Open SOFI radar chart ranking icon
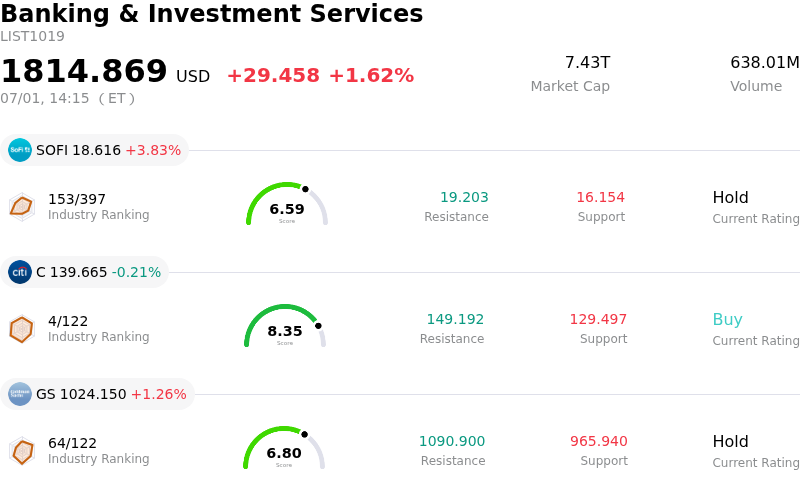This screenshot has height=488, width=800. pyautogui.click(x=22, y=207)
